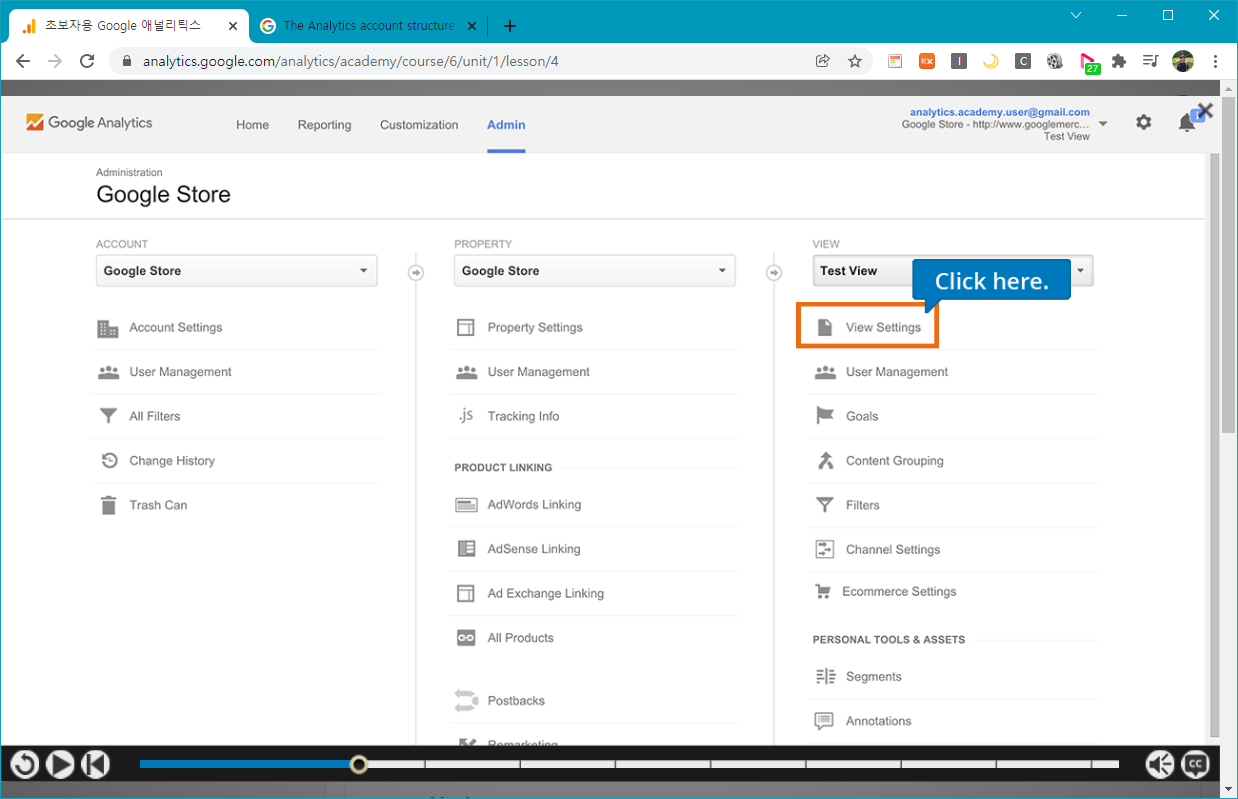Click the All Products link icon
Image resolution: width=1238 pixels, height=799 pixels.
pyautogui.click(x=466, y=638)
